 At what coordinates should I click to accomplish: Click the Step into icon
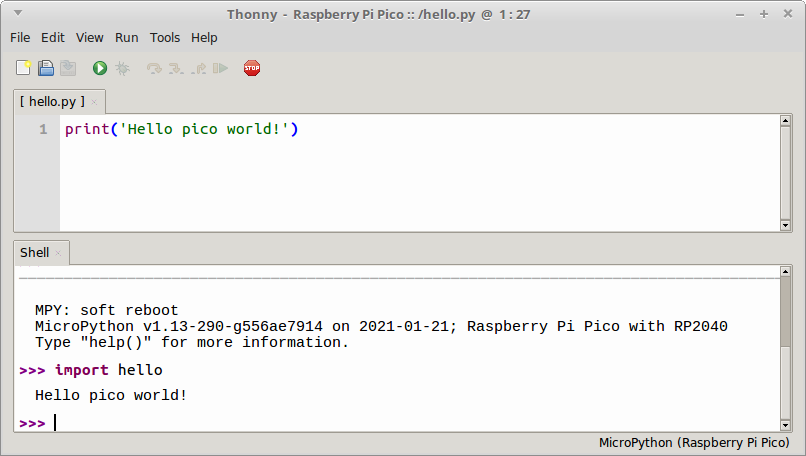[x=176, y=68]
